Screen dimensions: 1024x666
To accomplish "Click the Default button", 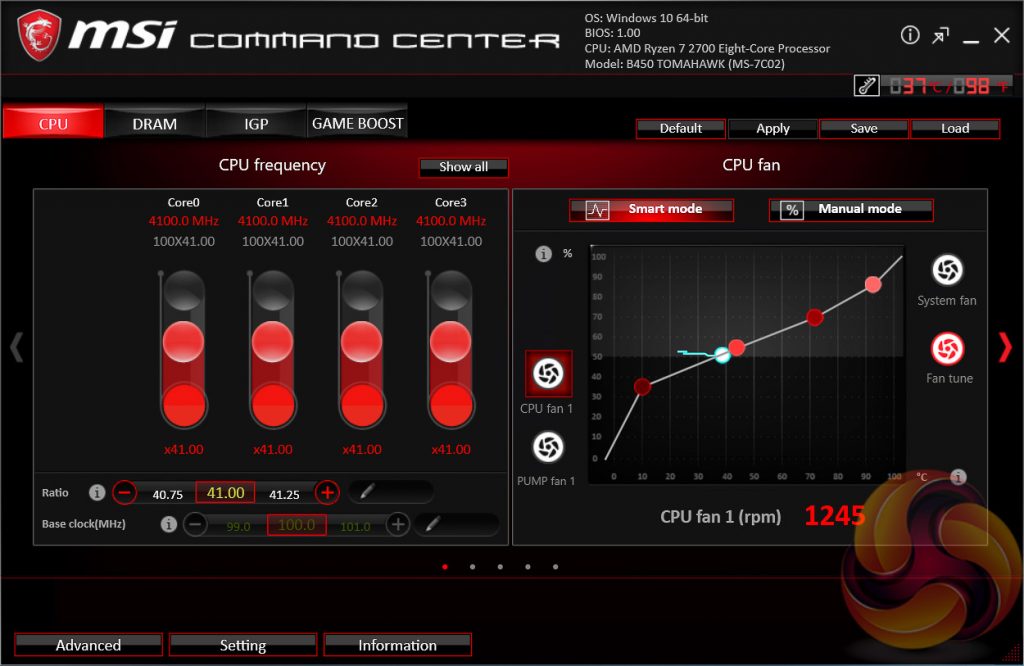I will (x=680, y=129).
